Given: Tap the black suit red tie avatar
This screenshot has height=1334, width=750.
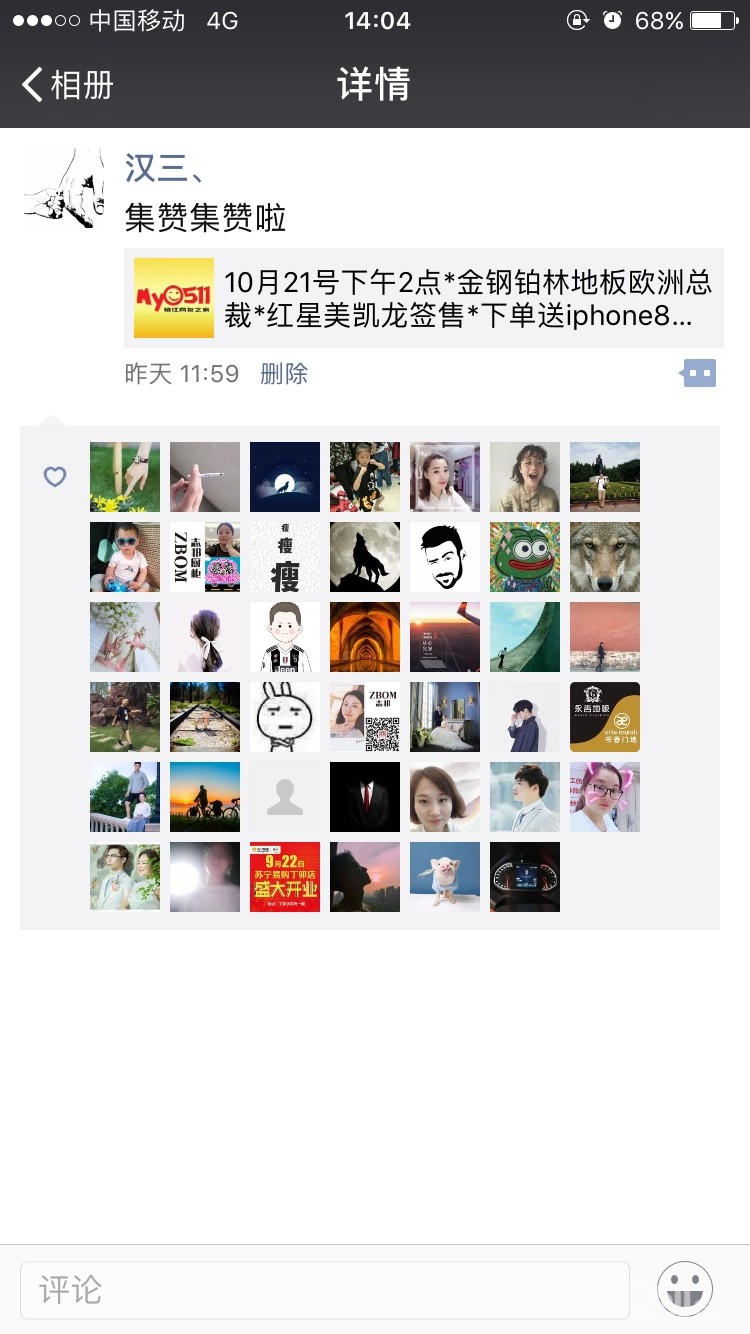Looking at the screenshot, I should (x=365, y=797).
